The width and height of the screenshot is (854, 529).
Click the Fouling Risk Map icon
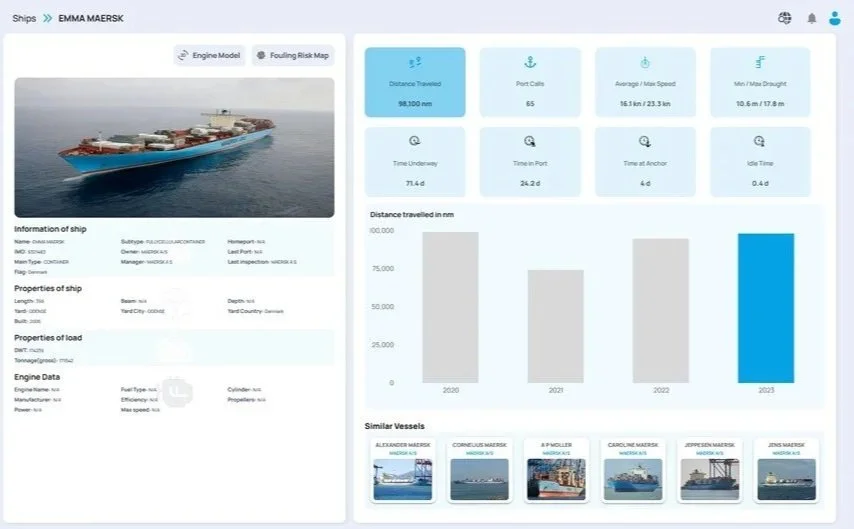(261, 55)
